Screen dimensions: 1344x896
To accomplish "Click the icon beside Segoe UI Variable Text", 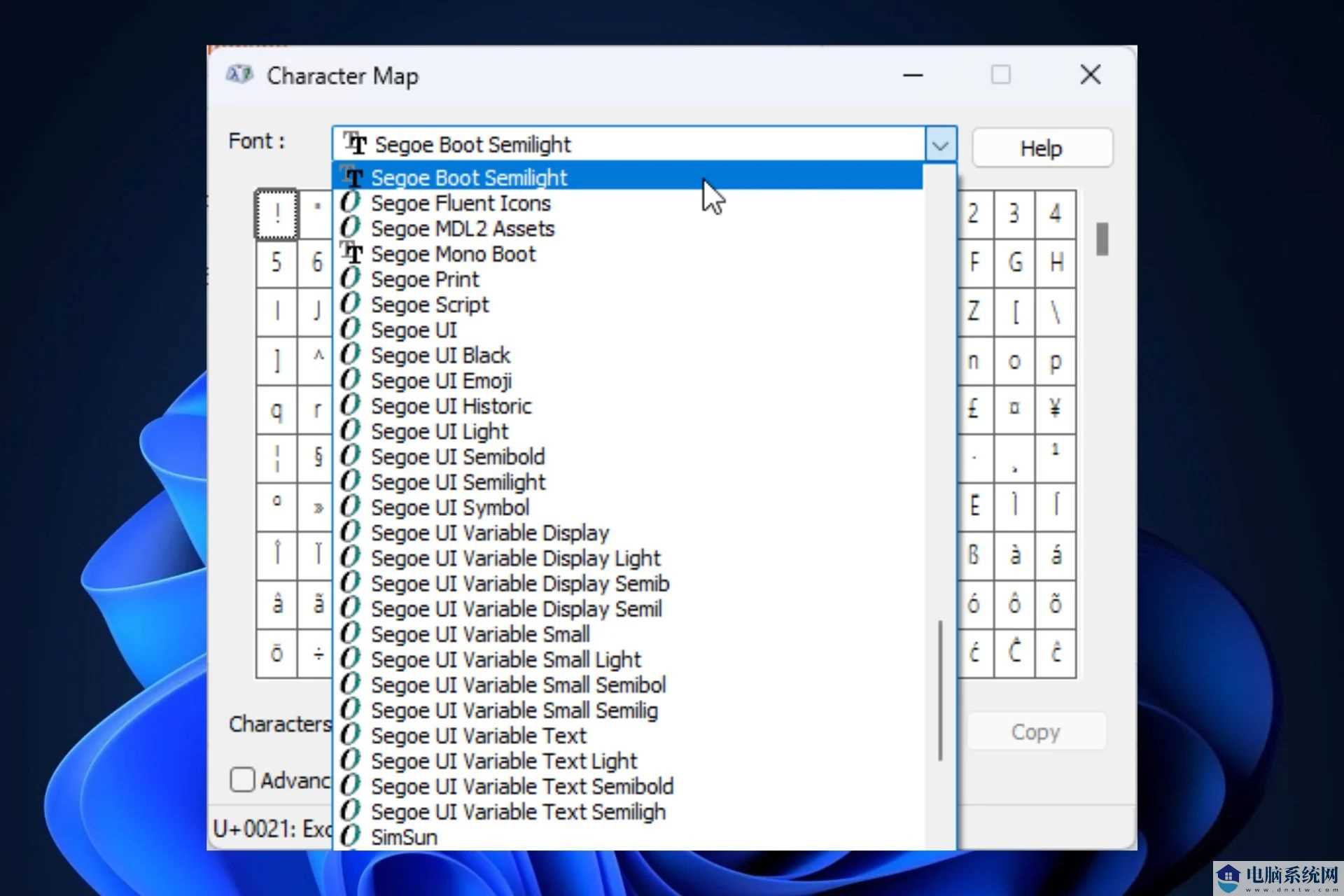I will pyautogui.click(x=351, y=735).
